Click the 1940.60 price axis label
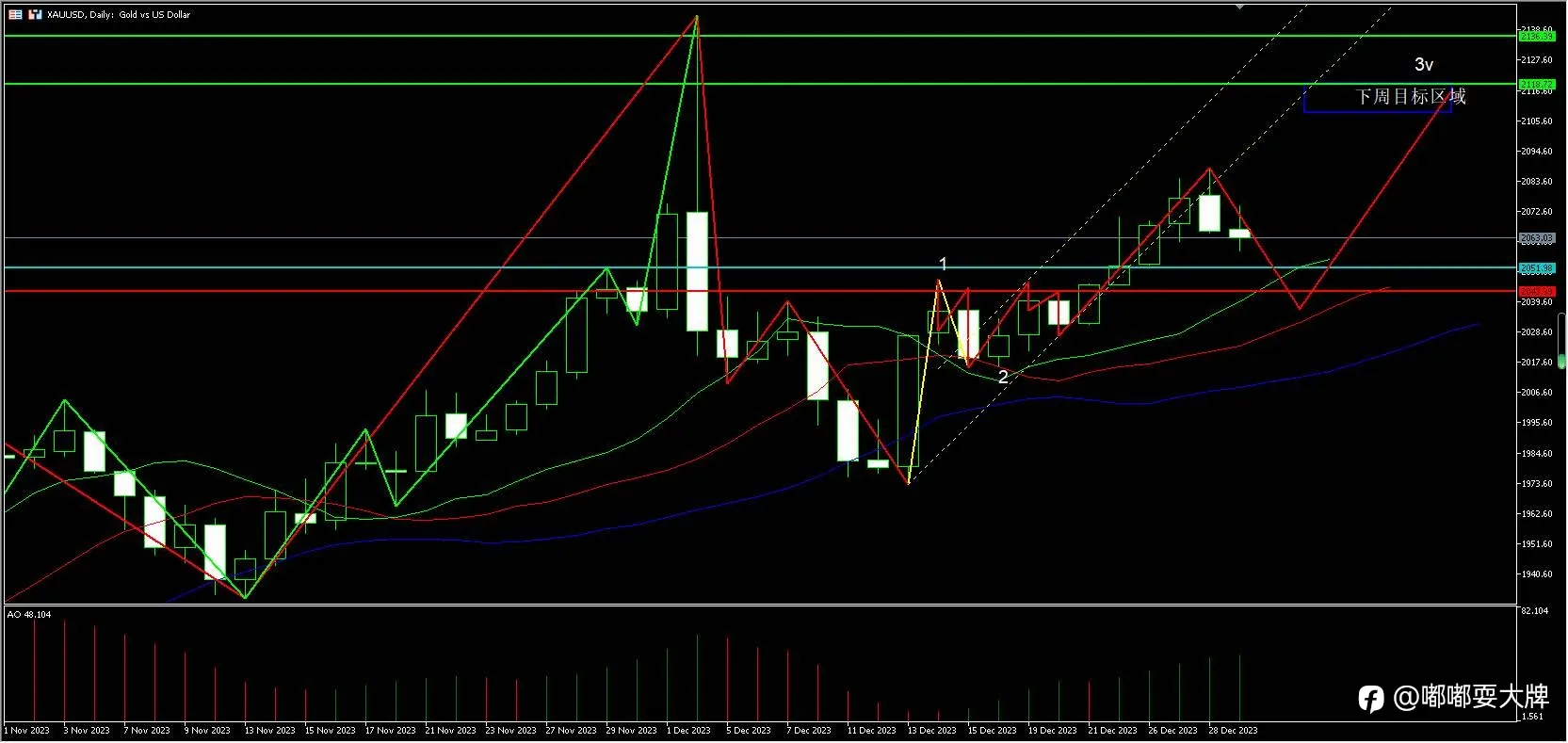This screenshot has height=743, width=1568. (1536, 574)
